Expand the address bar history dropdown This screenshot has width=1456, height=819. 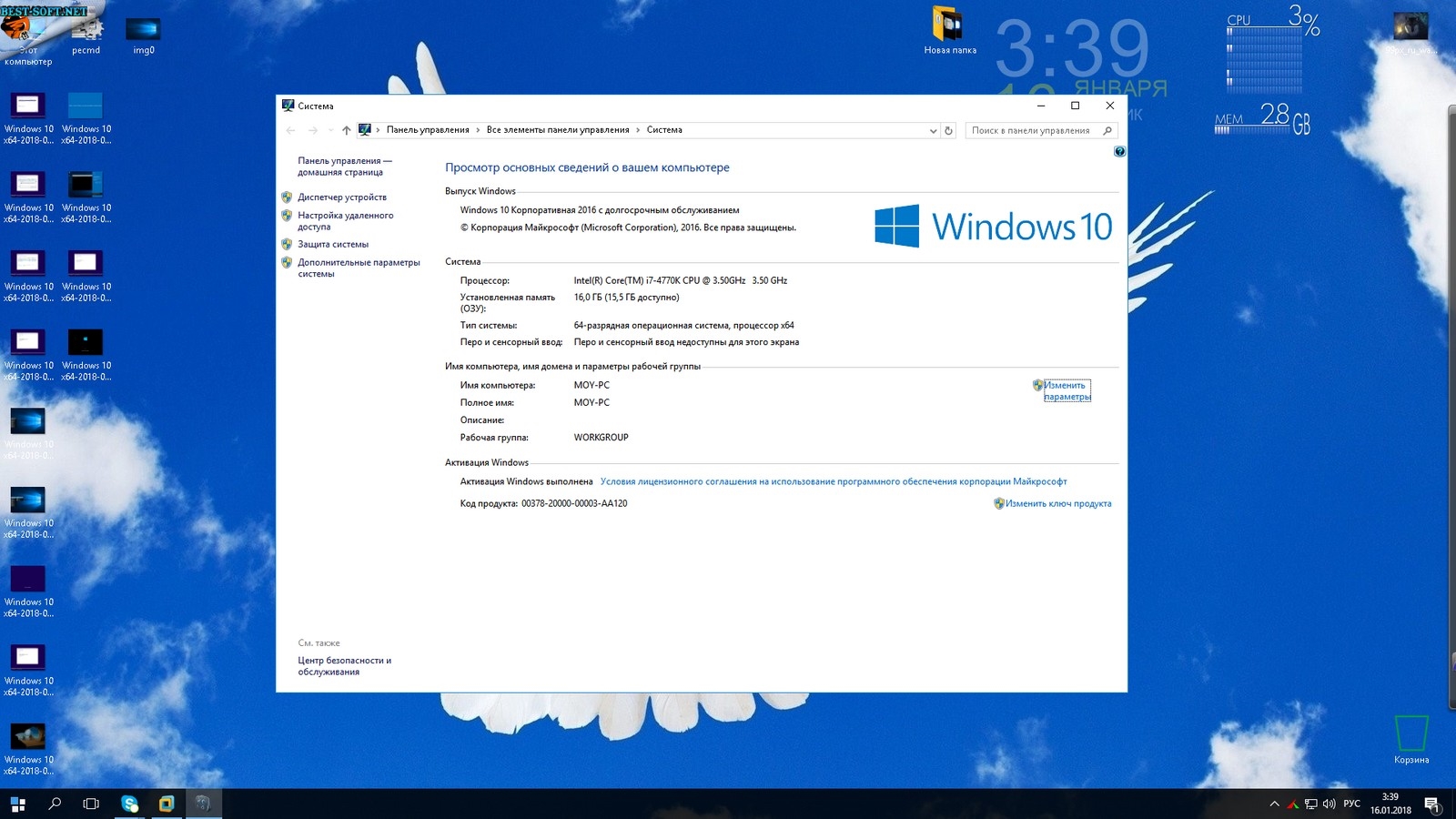(933, 130)
